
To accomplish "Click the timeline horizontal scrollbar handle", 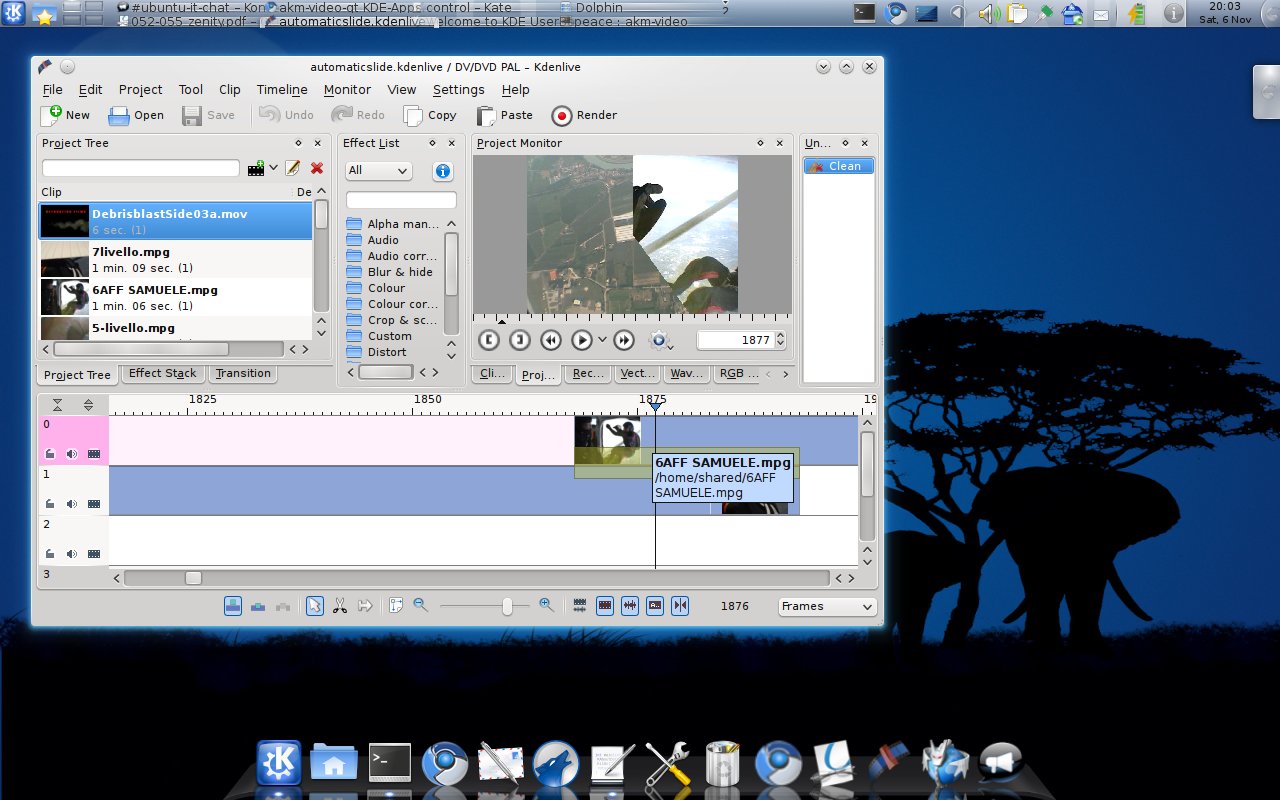I will 193,578.
